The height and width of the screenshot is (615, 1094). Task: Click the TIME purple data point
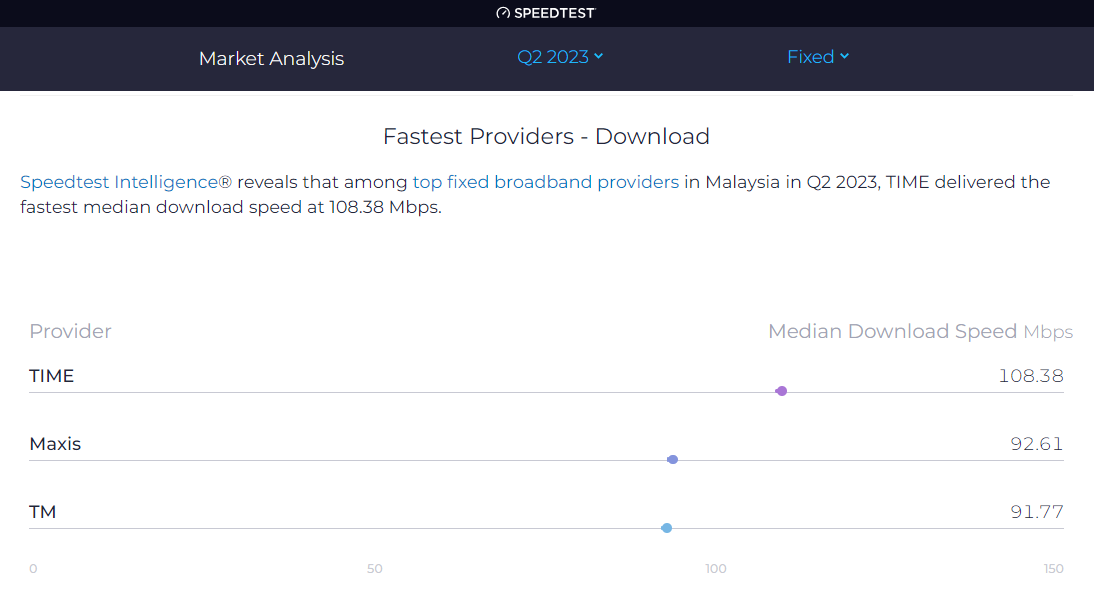782,391
